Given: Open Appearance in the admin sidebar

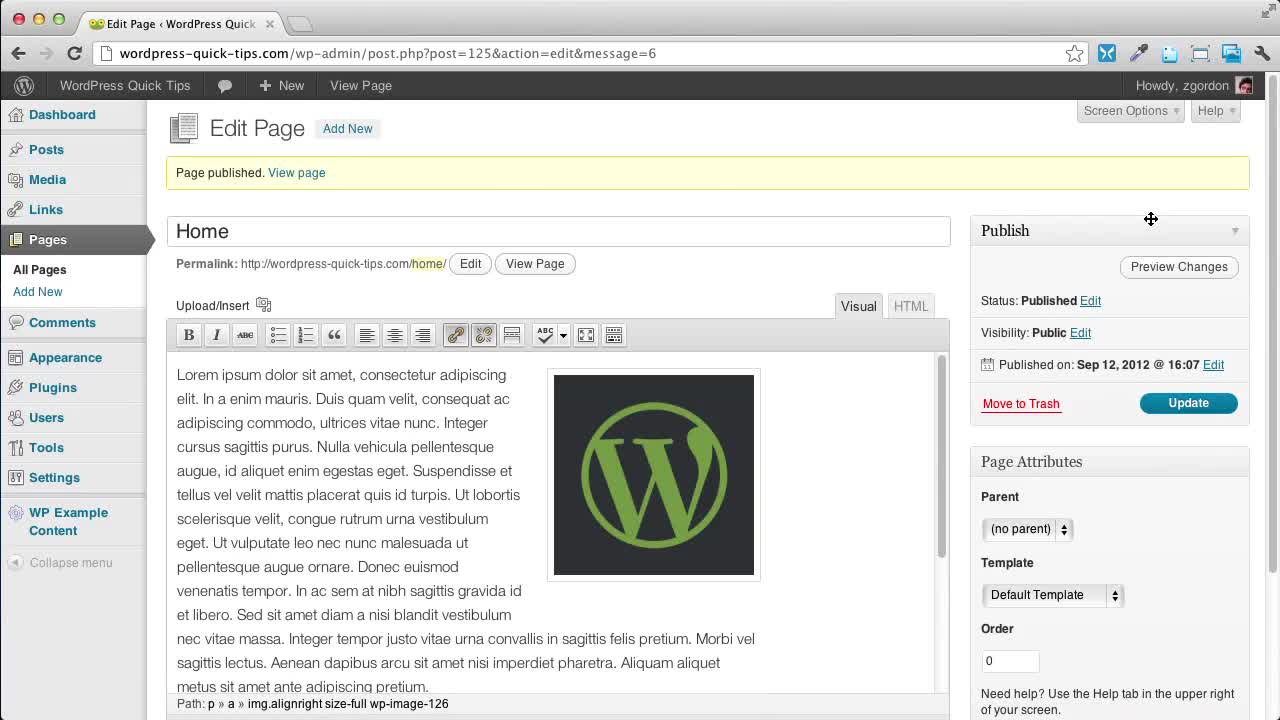Looking at the screenshot, I should [65, 357].
